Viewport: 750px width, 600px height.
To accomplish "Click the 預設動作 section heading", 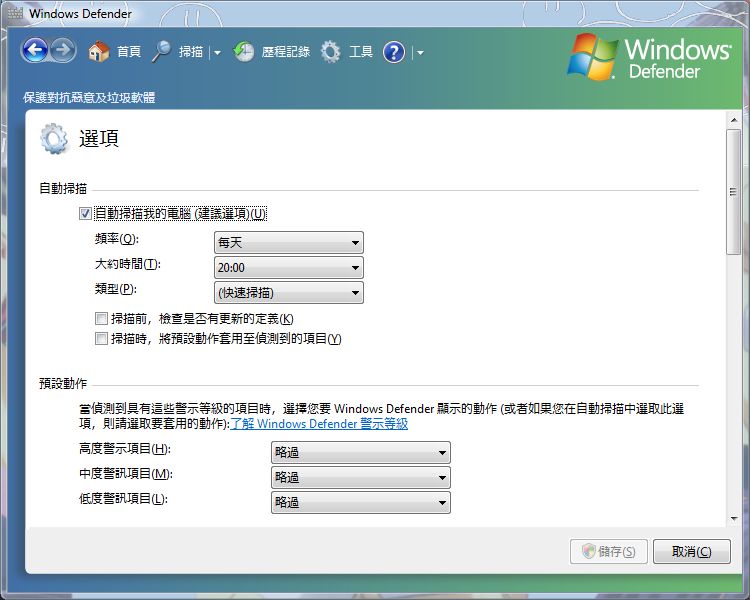I will pyautogui.click(x=63, y=383).
